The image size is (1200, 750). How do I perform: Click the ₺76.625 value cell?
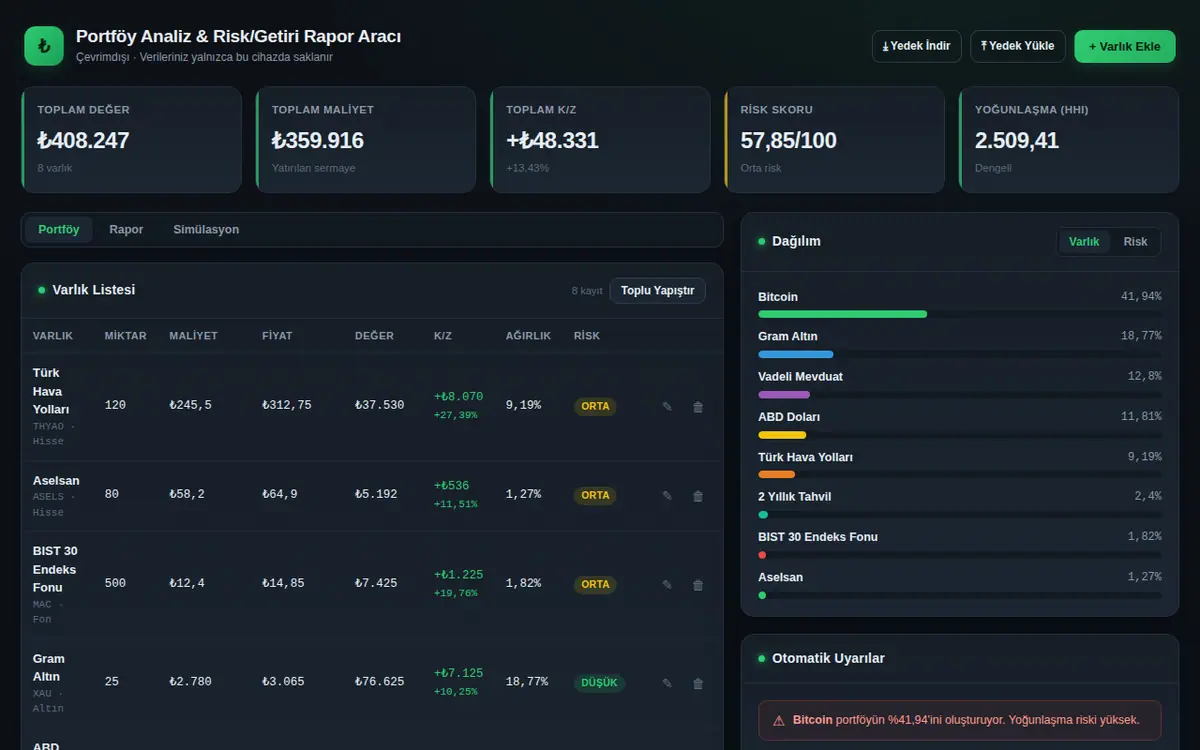pyautogui.click(x=379, y=681)
